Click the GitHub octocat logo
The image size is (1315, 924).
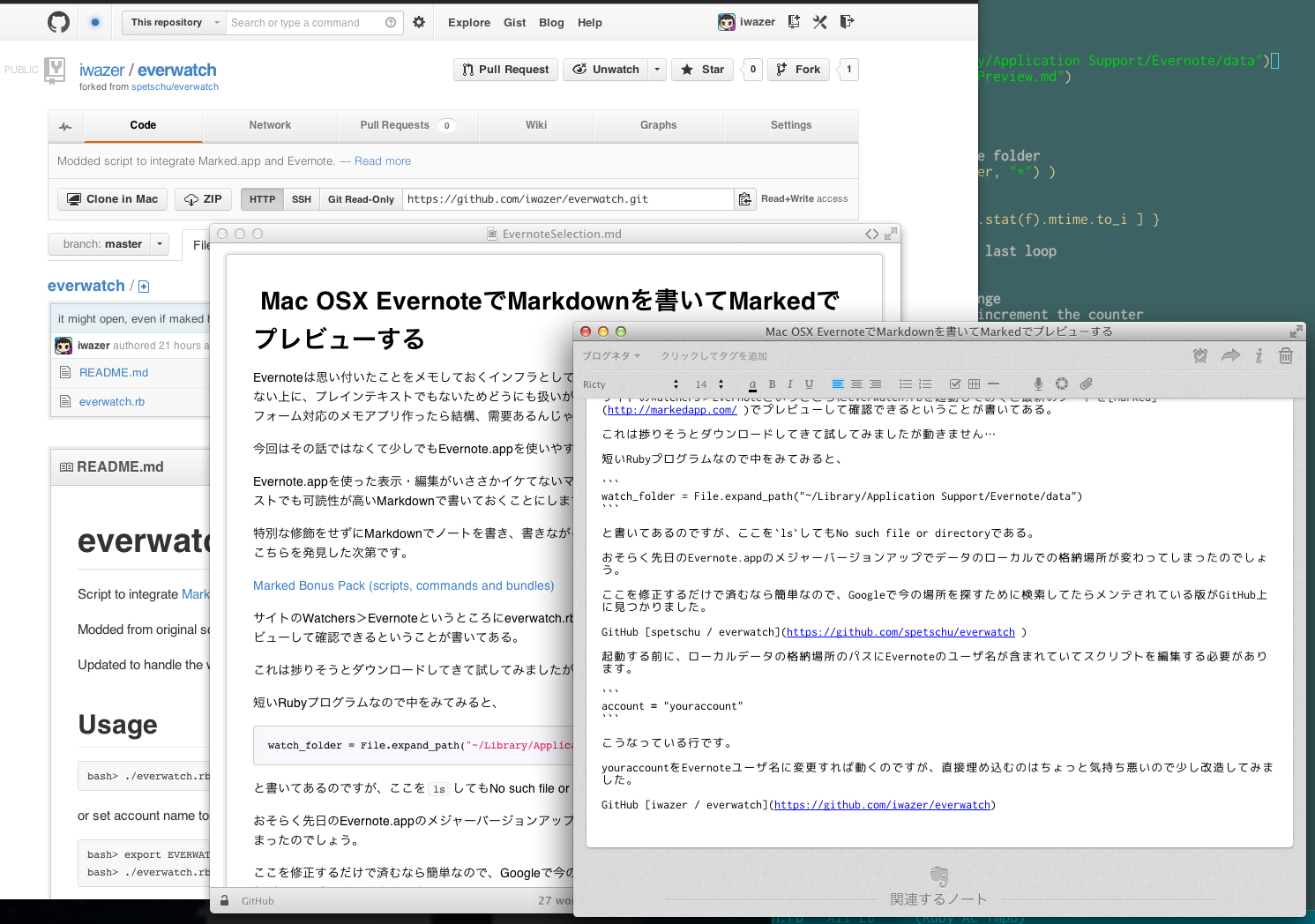point(58,22)
